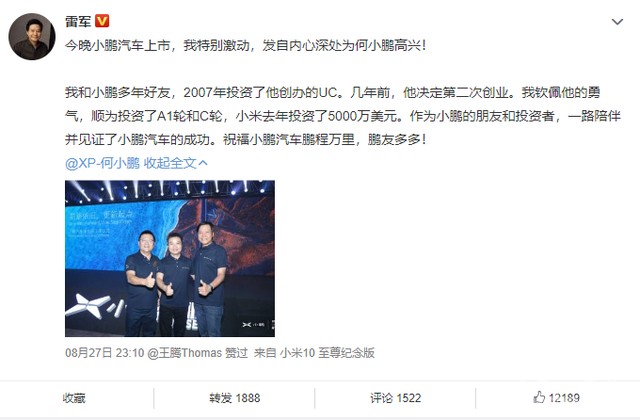The width and height of the screenshot is (640, 420).
Task: Open the 评论 1522 comments
Action: 395,398
